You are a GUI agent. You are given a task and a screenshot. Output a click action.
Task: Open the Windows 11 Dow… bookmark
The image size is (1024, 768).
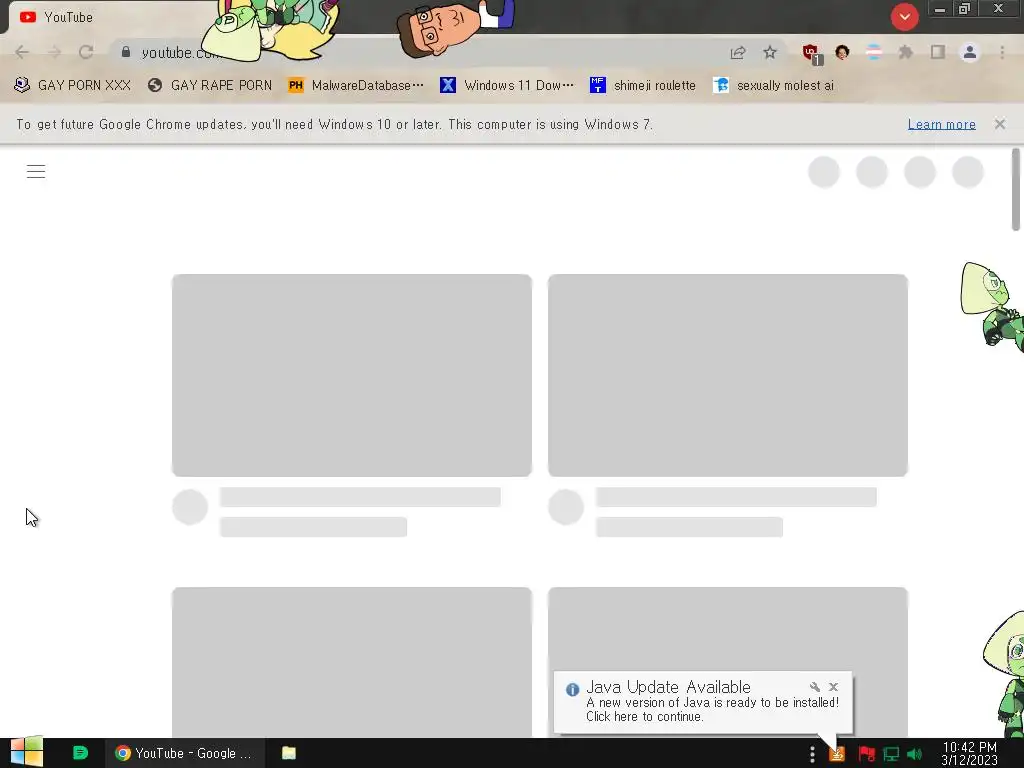point(507,86)
